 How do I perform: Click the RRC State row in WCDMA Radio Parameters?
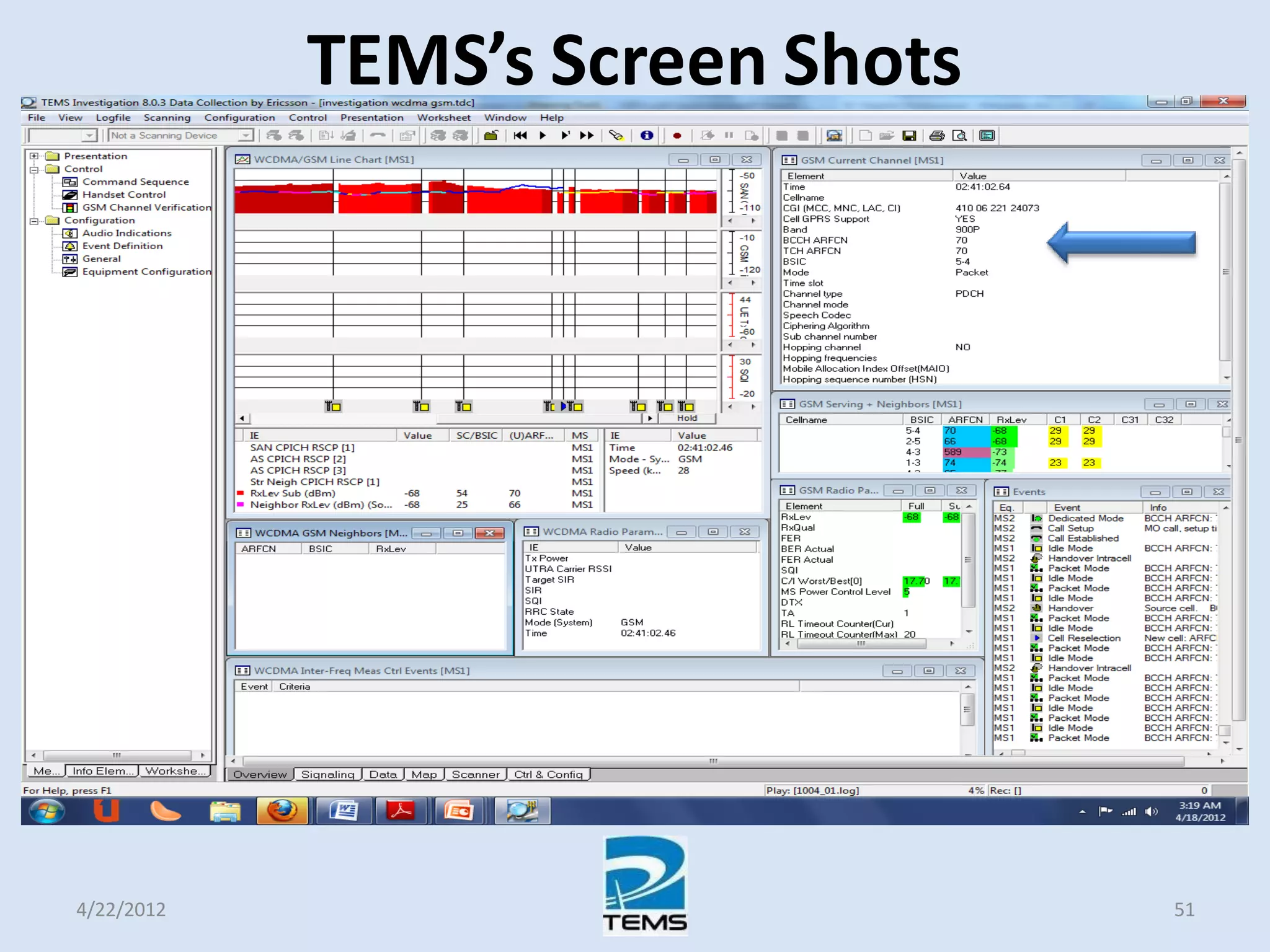(x=641, y=612)
